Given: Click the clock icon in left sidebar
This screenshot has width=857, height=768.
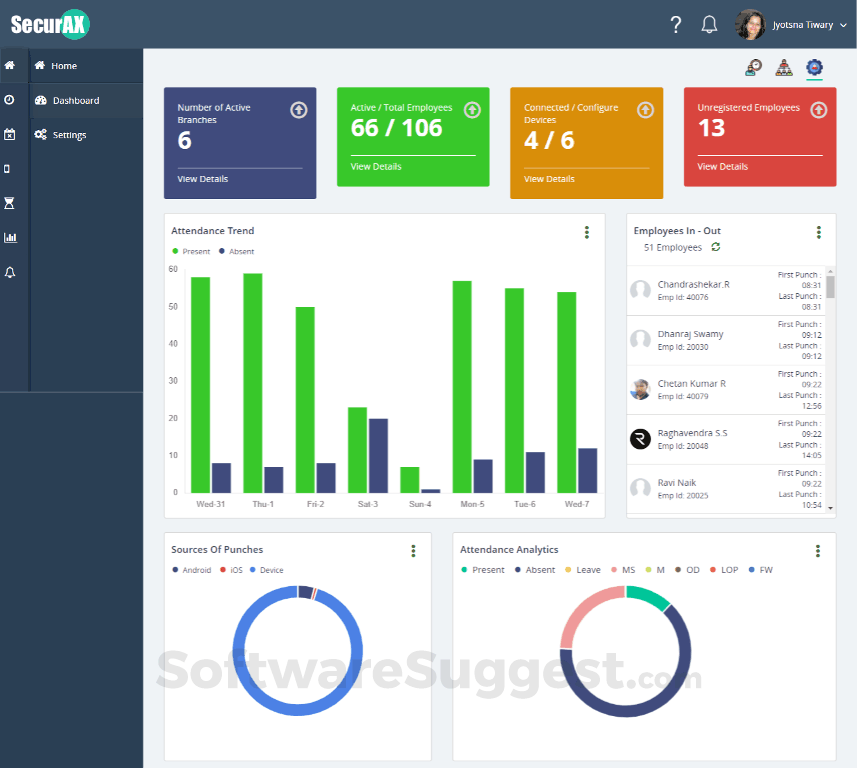Looking at the screenshot, I should click(9, 100).
